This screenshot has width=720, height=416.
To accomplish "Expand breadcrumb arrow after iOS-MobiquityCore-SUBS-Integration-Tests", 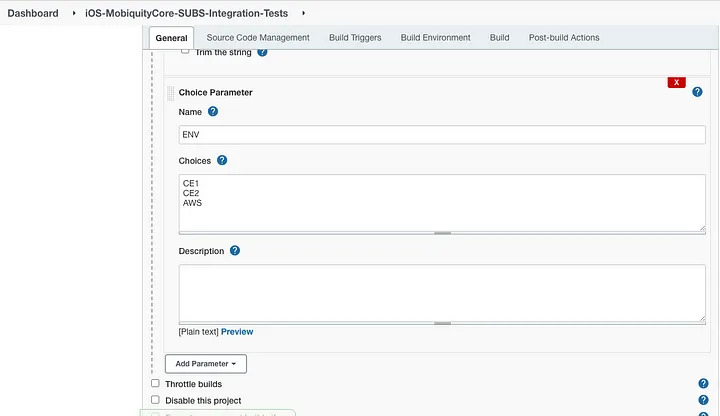I will coord(303,13).
